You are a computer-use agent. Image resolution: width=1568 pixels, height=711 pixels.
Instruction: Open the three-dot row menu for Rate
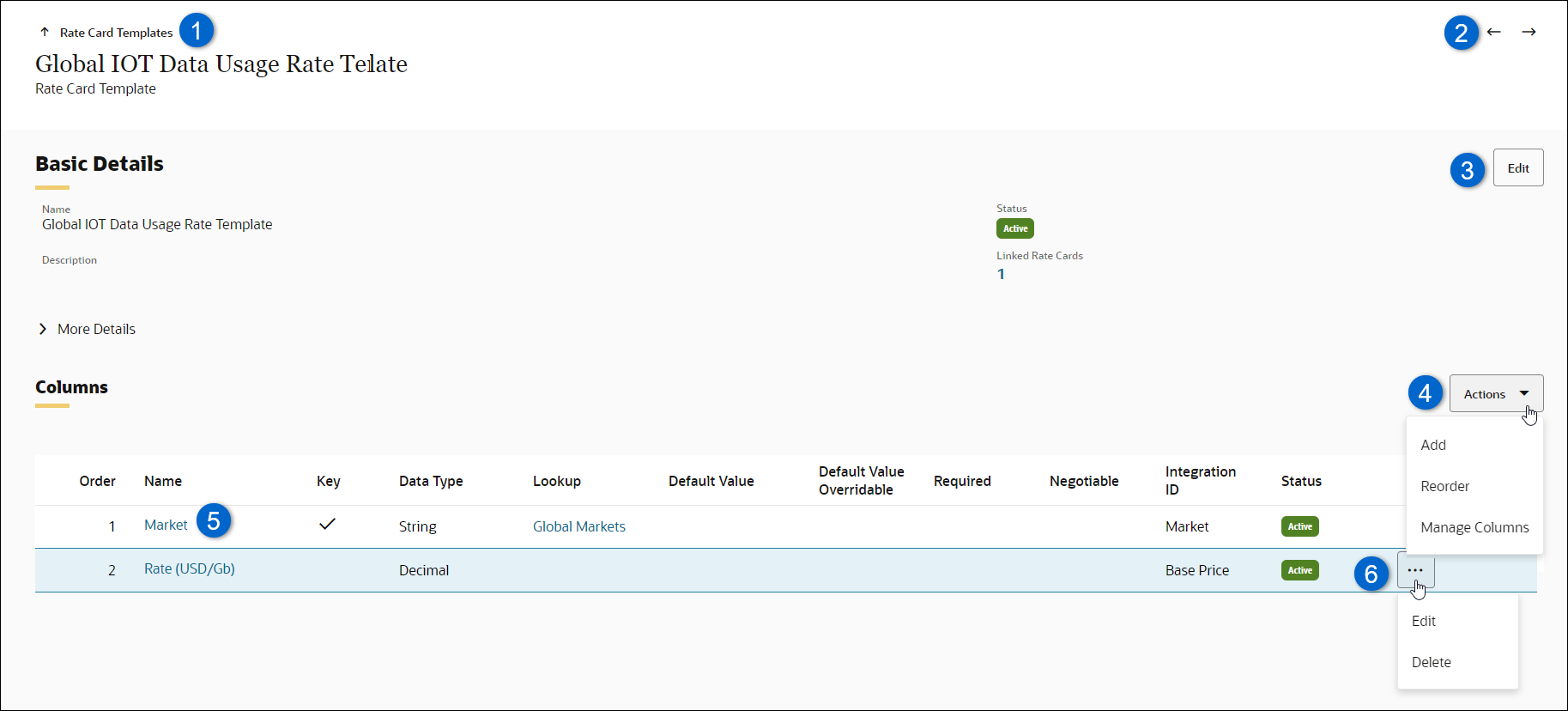(x=1415, y=570)
